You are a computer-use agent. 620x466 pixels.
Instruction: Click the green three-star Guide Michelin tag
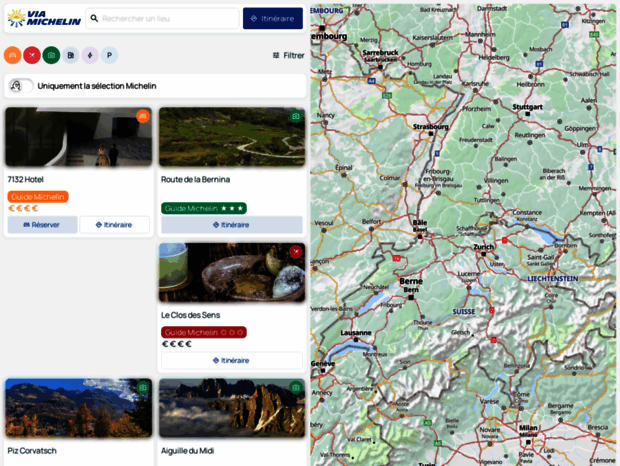pyautogui.click(x=204, y=208)
